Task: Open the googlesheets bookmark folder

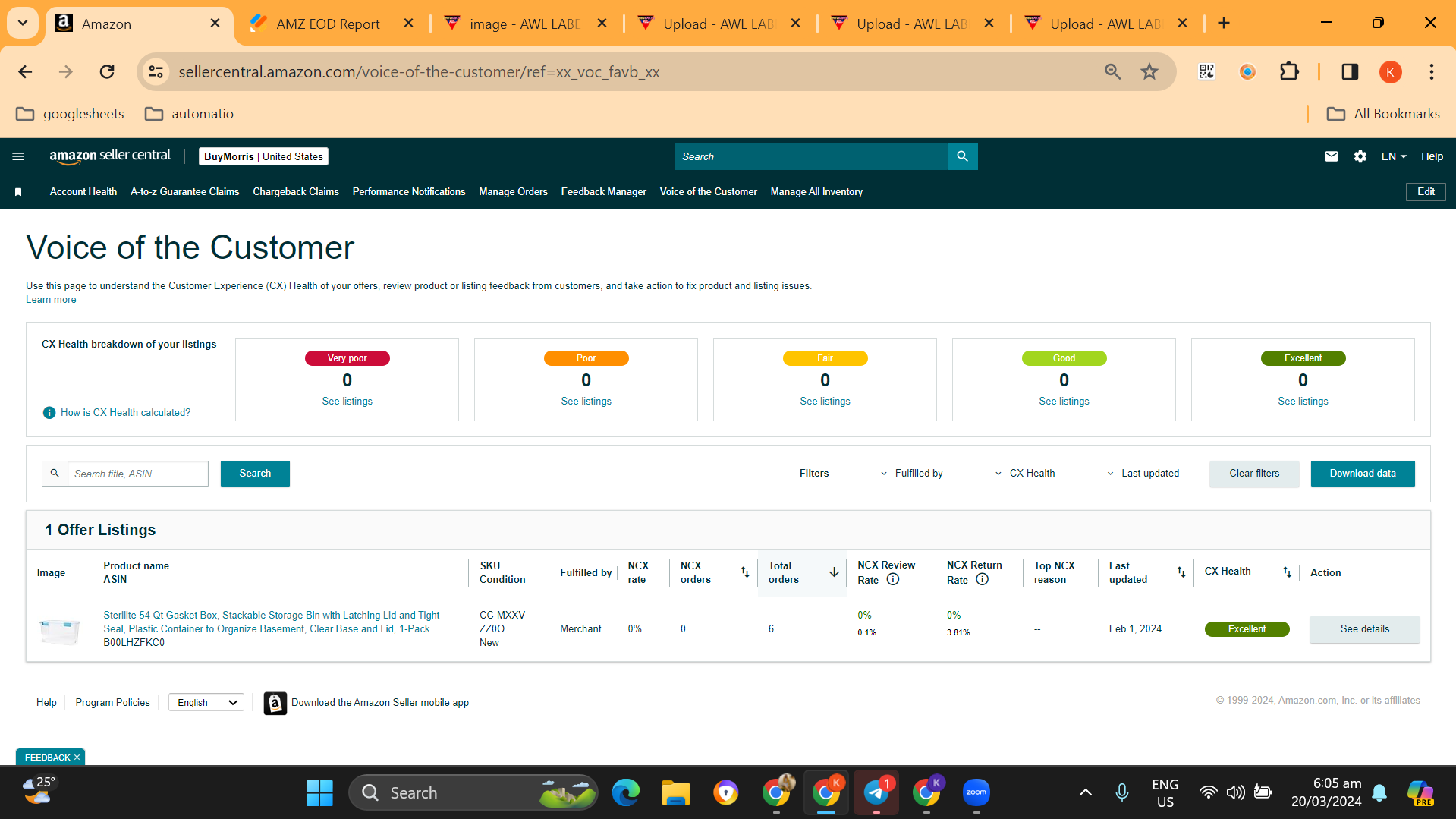Action: click(70, 114)
